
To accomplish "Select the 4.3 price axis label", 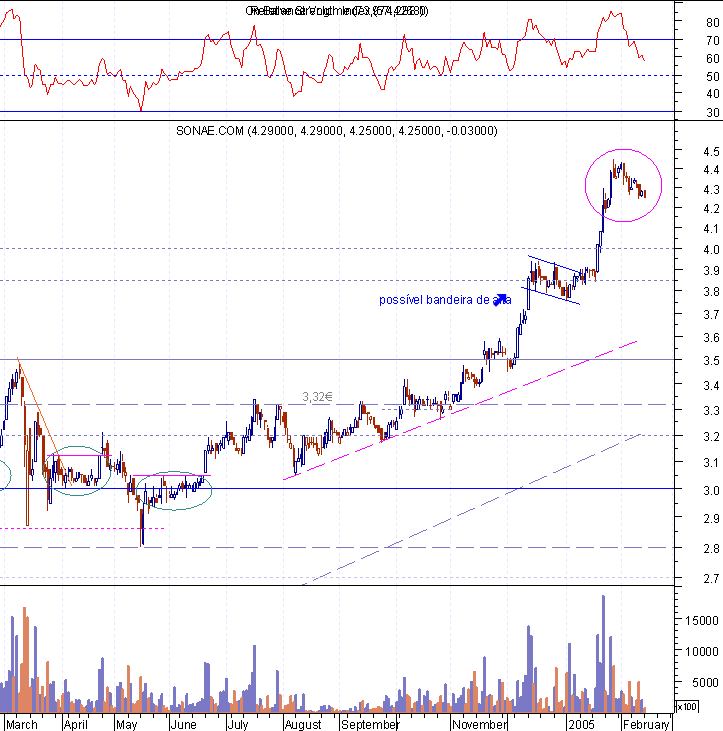I will pos(711,190).
